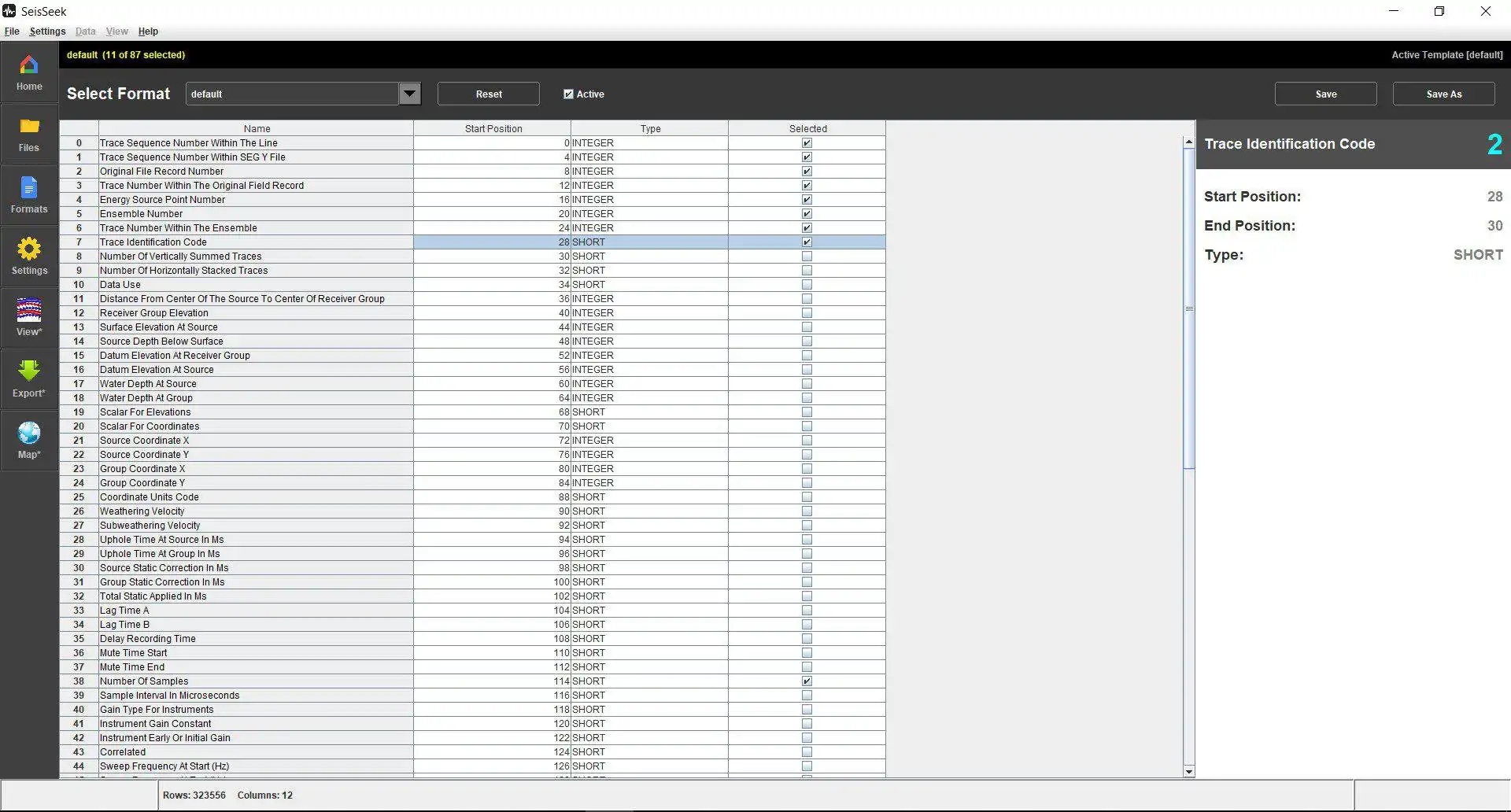The width and height of the screenshot is (1511, 812).
Task: Check Data Use selection box
Action: (x=807, y=285)
